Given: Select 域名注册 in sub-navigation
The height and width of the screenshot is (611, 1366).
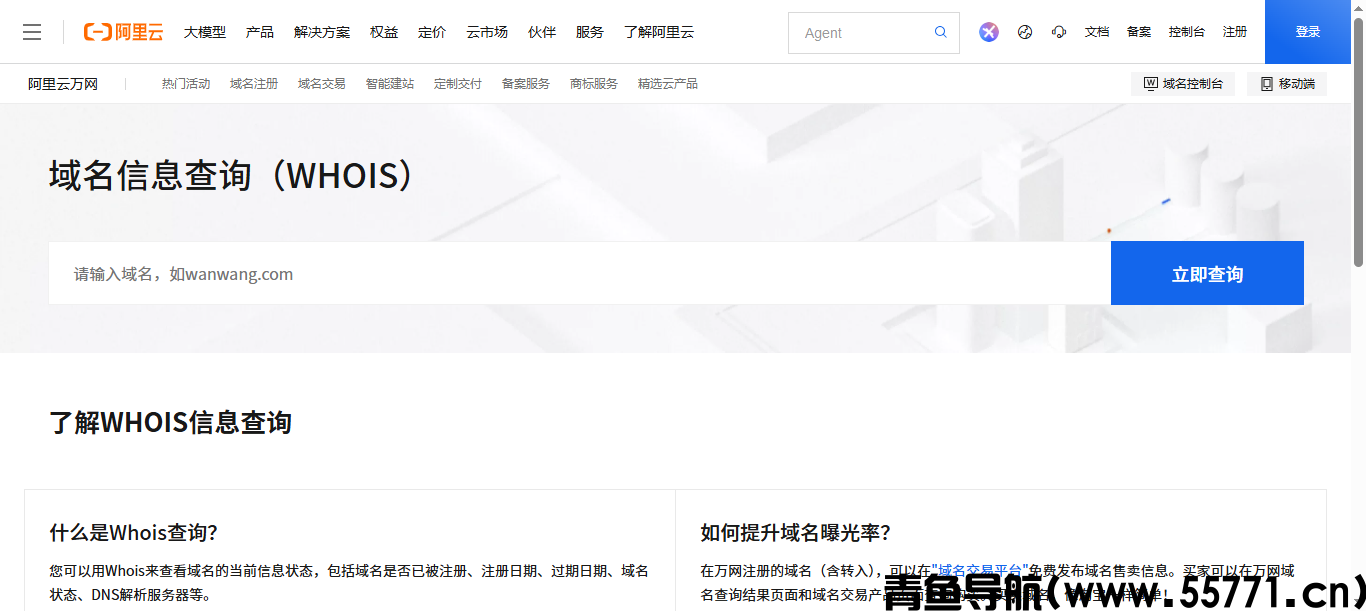Looking at the screenshot, I should point(254,84).
